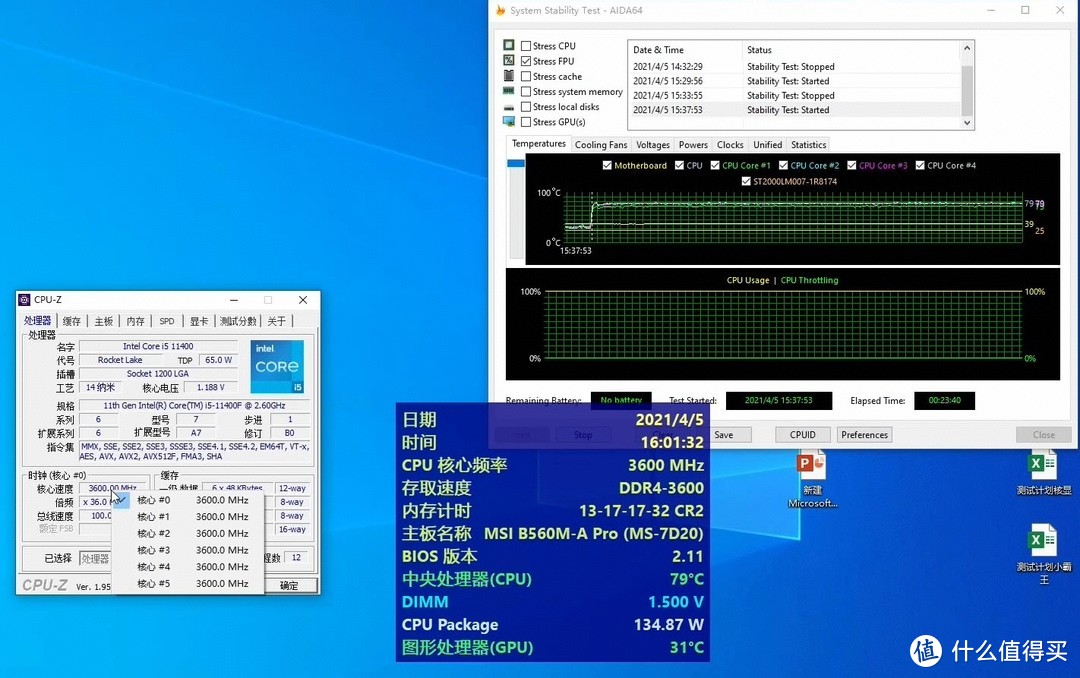The height and width of the screenshot is (678, 1080).
Task: Open the 测试分数 tab in CPU-Z
Action: click(238, 321)
